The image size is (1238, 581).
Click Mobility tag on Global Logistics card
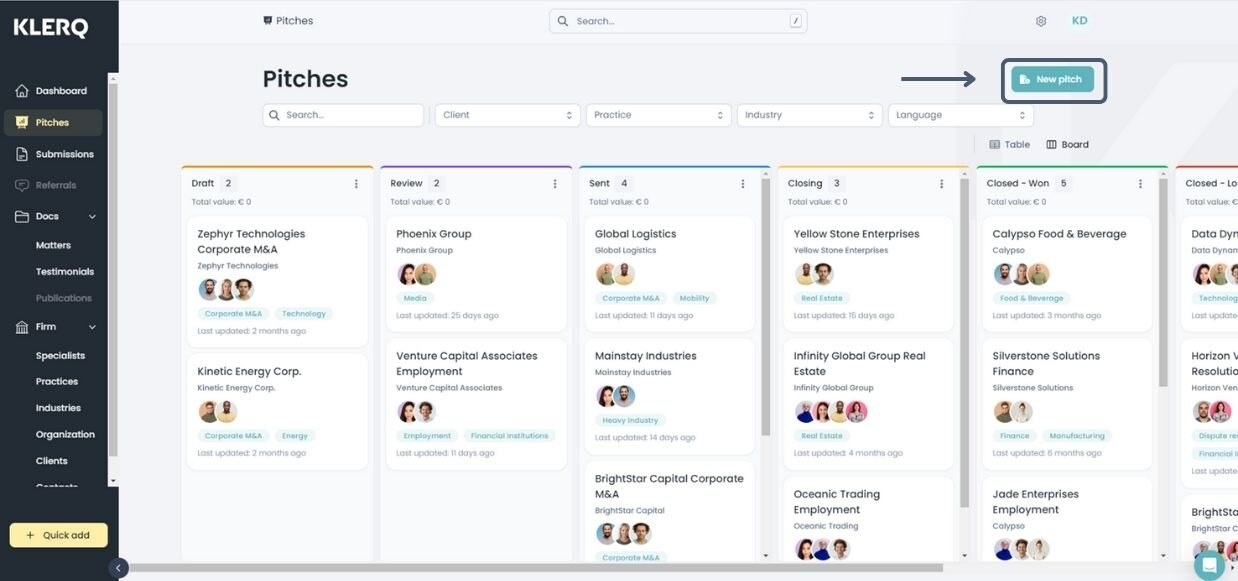coord(694,299)
